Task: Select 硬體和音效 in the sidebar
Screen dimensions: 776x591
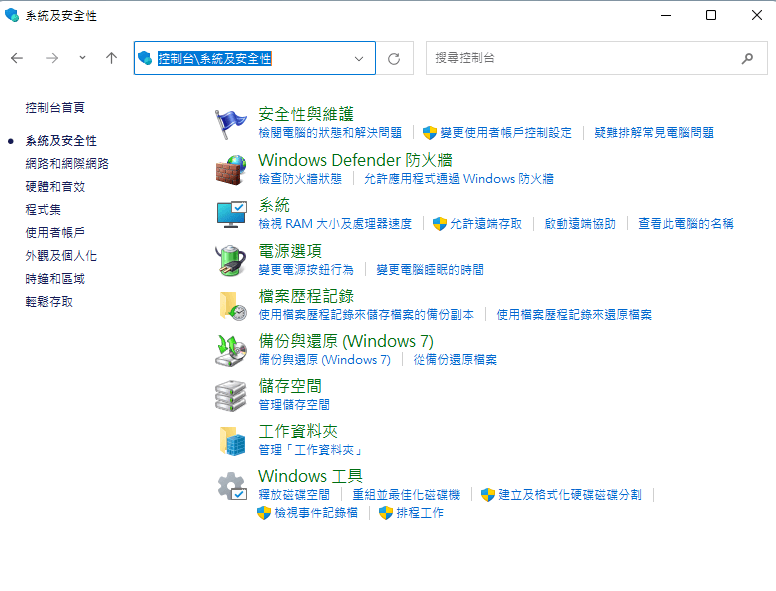Action: point(55,187)
